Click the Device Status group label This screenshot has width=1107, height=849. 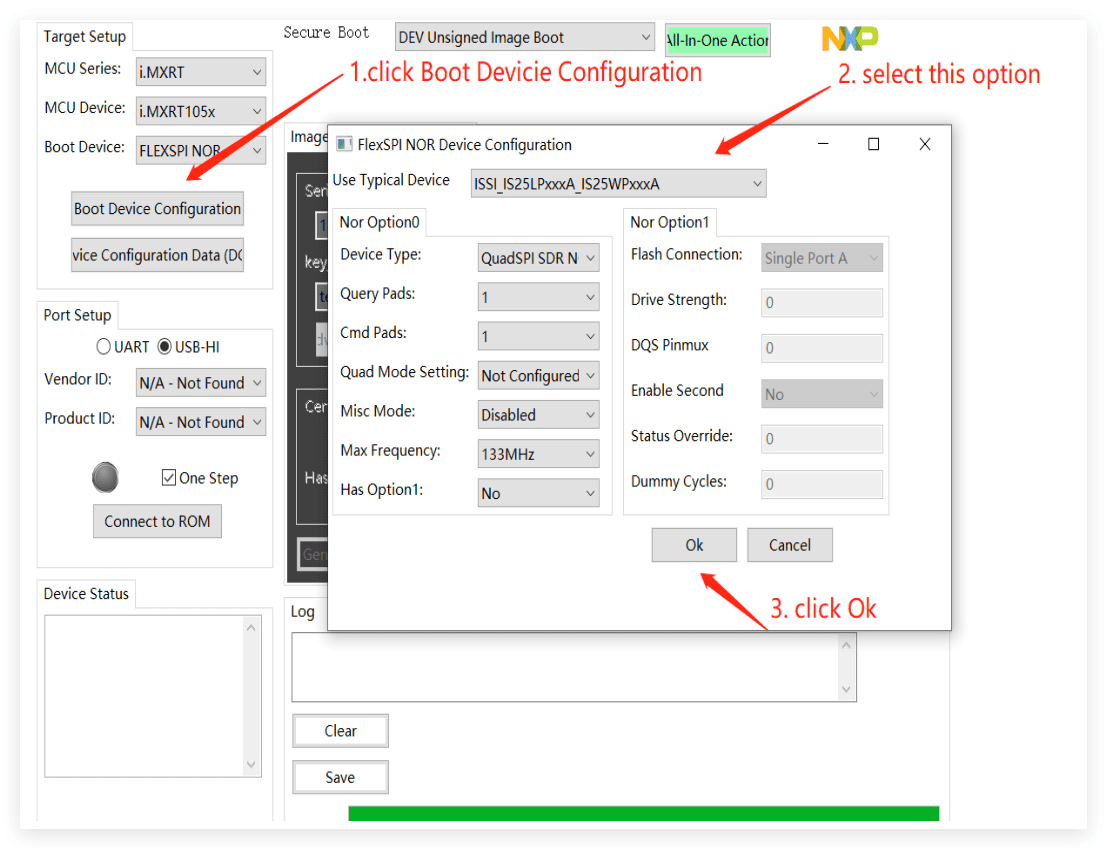(x=86, y=594)
